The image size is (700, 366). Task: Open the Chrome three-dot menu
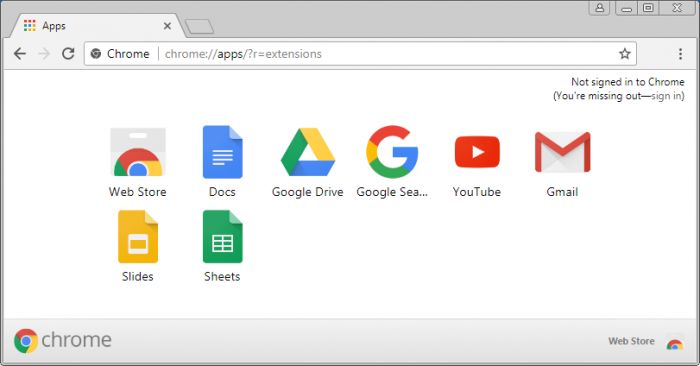pyautogui.click(x=680, y=54)
